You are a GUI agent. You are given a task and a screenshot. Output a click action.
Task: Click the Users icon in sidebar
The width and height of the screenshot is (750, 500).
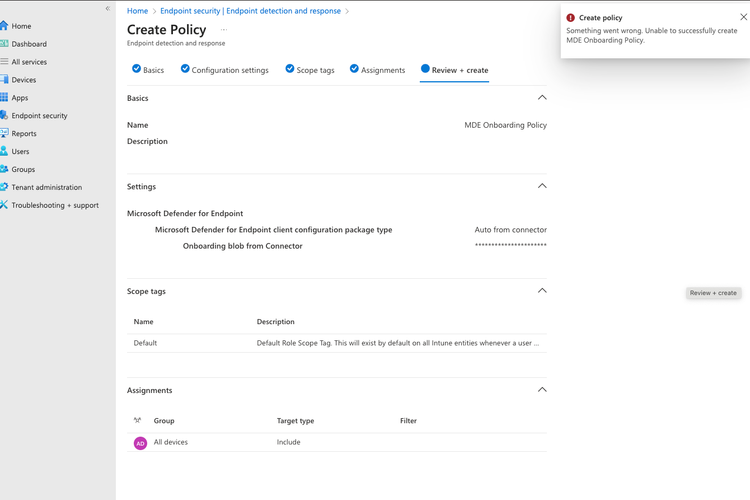click(x=4, y=151)
